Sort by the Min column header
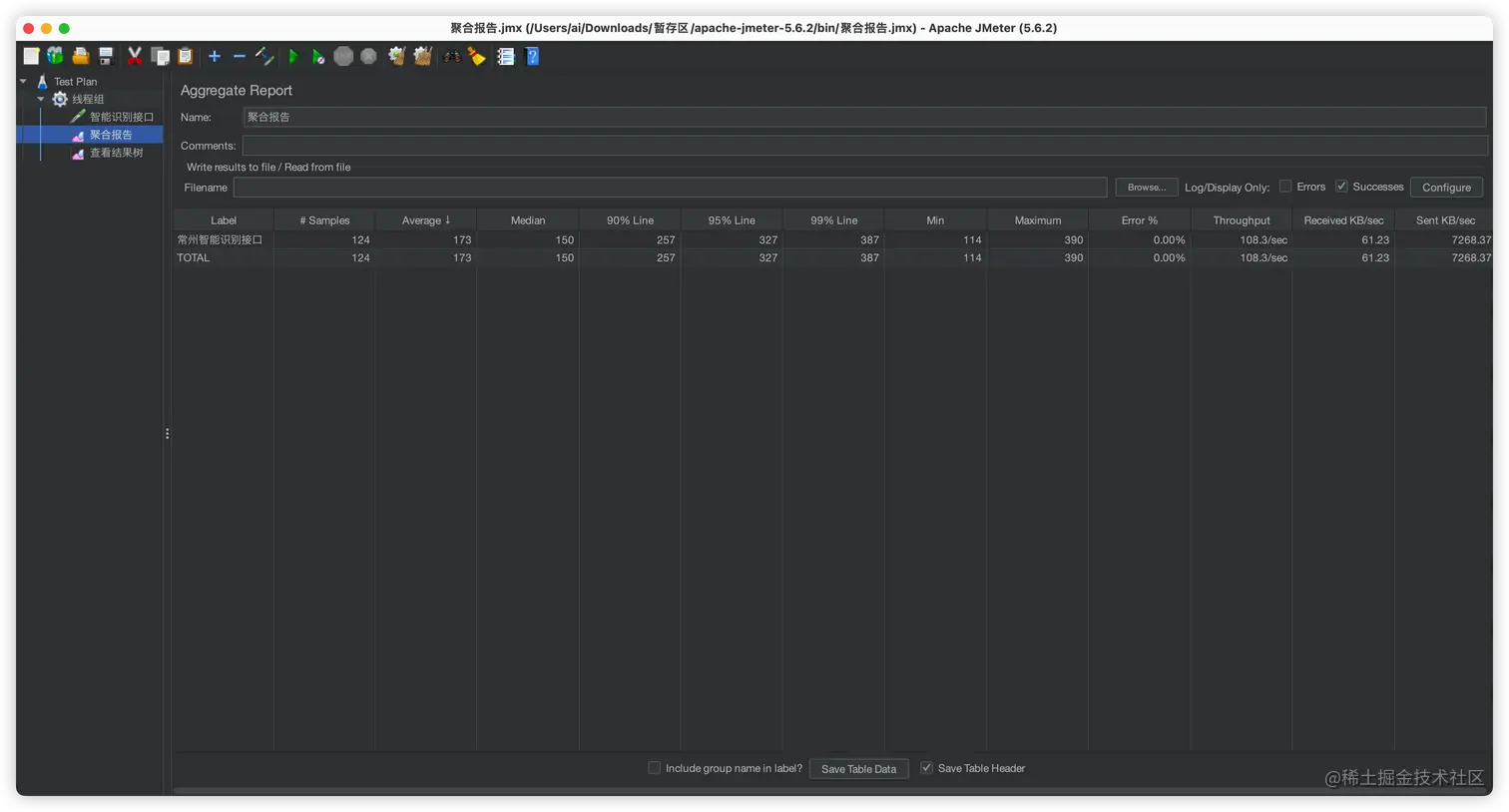This screenshot has height=812, width=1509. pos(935,220)
